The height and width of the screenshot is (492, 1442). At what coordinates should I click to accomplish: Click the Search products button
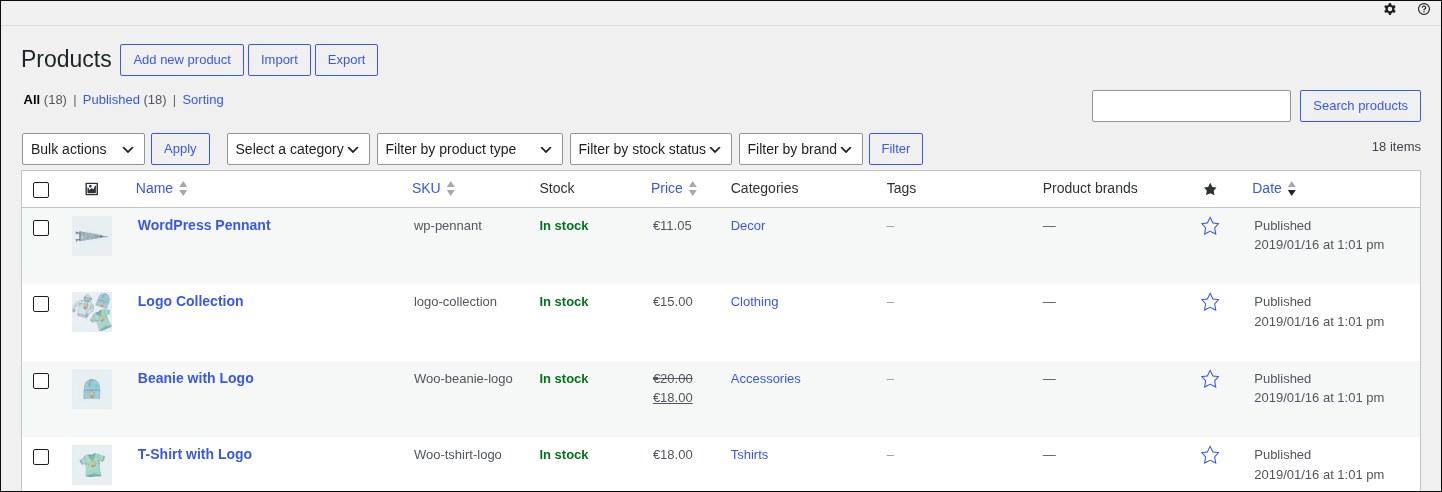(x=1360, y=106)
